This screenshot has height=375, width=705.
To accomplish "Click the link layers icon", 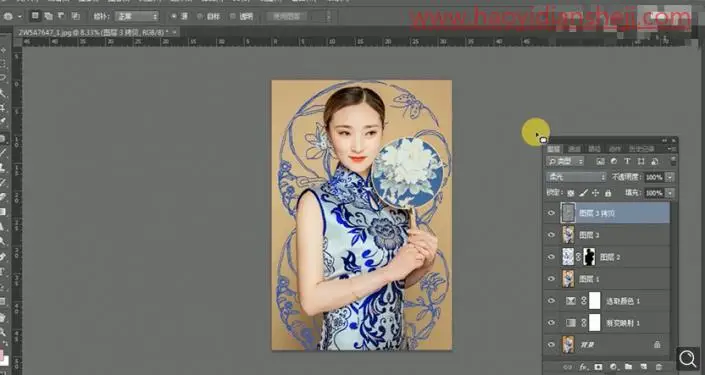I will tap(568, 367).
